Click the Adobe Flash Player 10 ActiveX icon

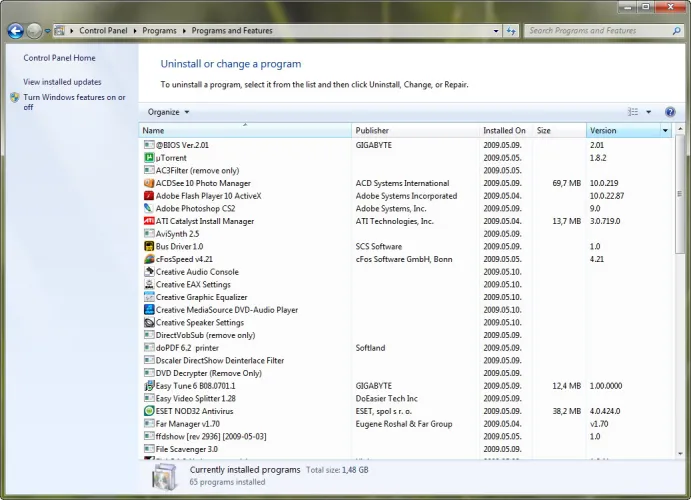click(149, 196)
